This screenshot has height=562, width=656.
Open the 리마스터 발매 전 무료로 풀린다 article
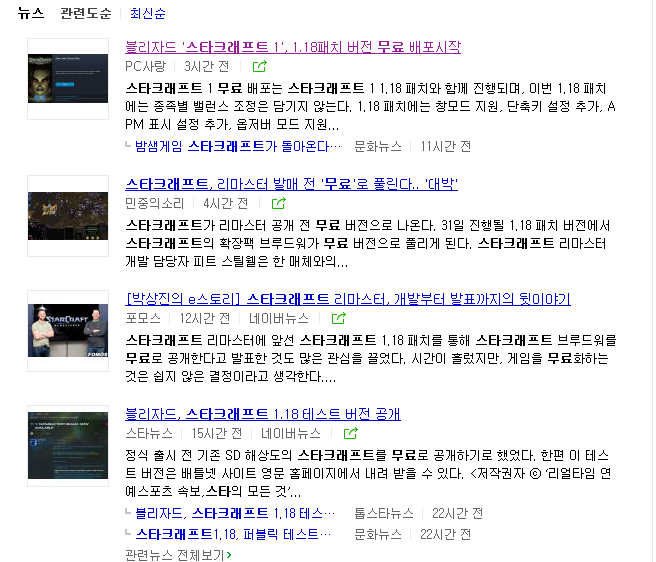coord(291,184)
